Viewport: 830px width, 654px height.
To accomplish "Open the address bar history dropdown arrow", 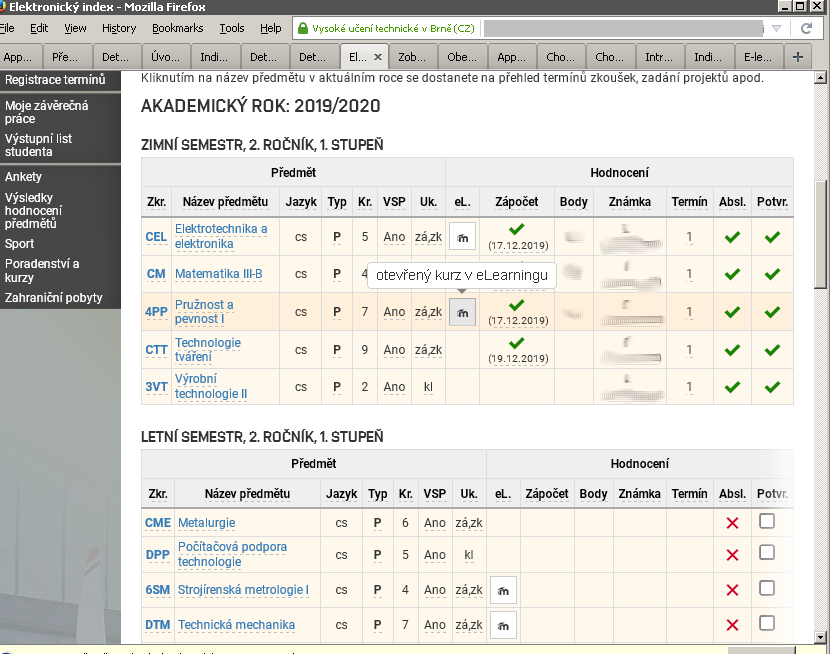I will 776,29.
